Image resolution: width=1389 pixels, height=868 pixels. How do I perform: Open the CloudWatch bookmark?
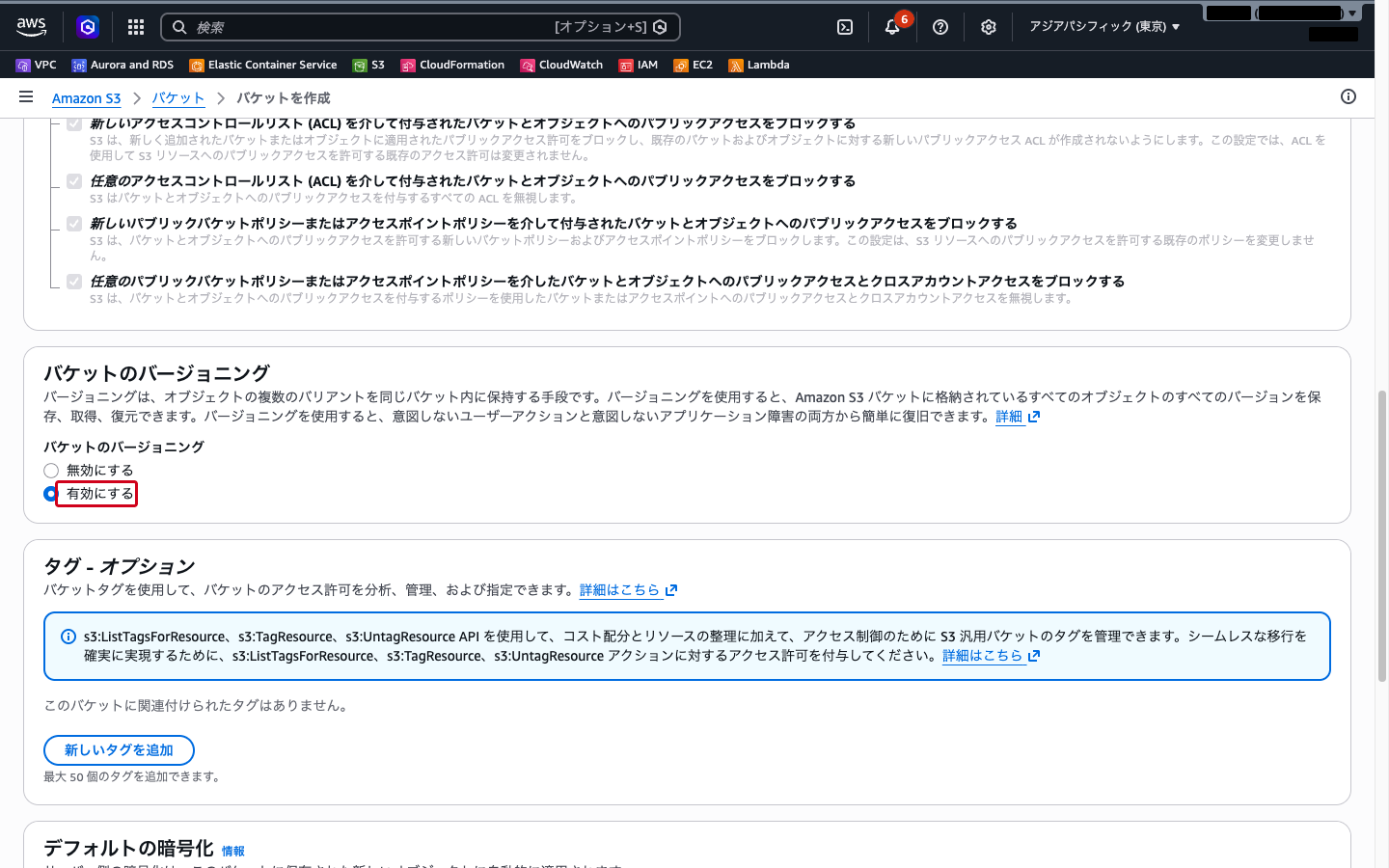561,65
